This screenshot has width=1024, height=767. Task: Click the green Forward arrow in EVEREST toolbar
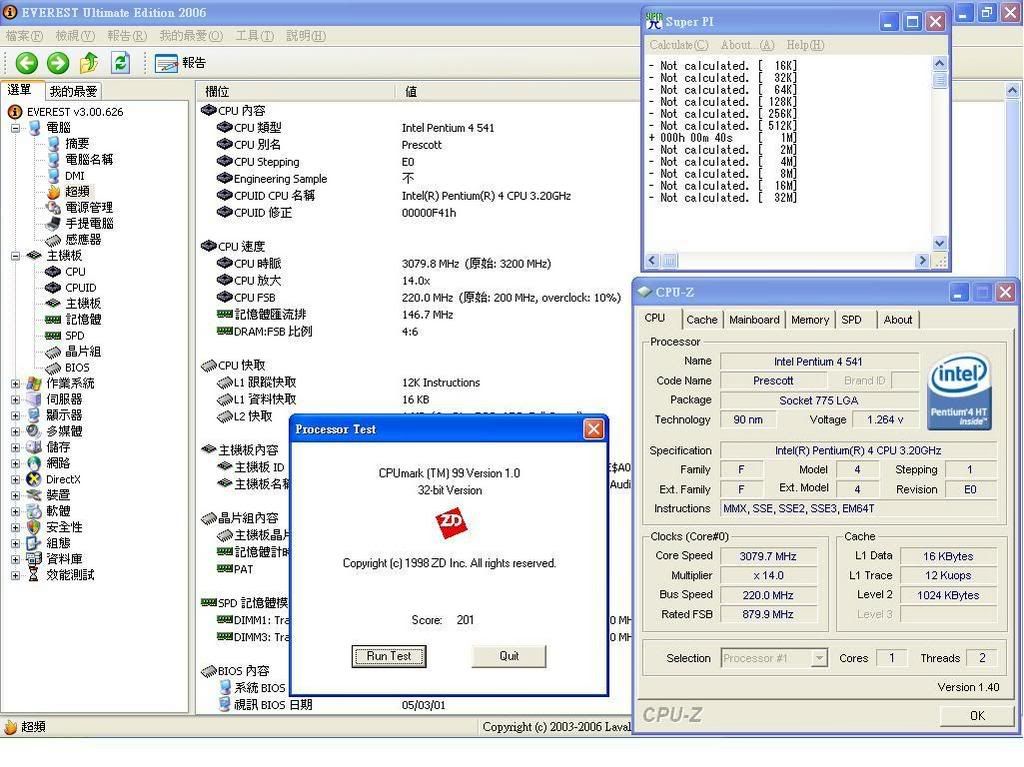coord(58,63)
